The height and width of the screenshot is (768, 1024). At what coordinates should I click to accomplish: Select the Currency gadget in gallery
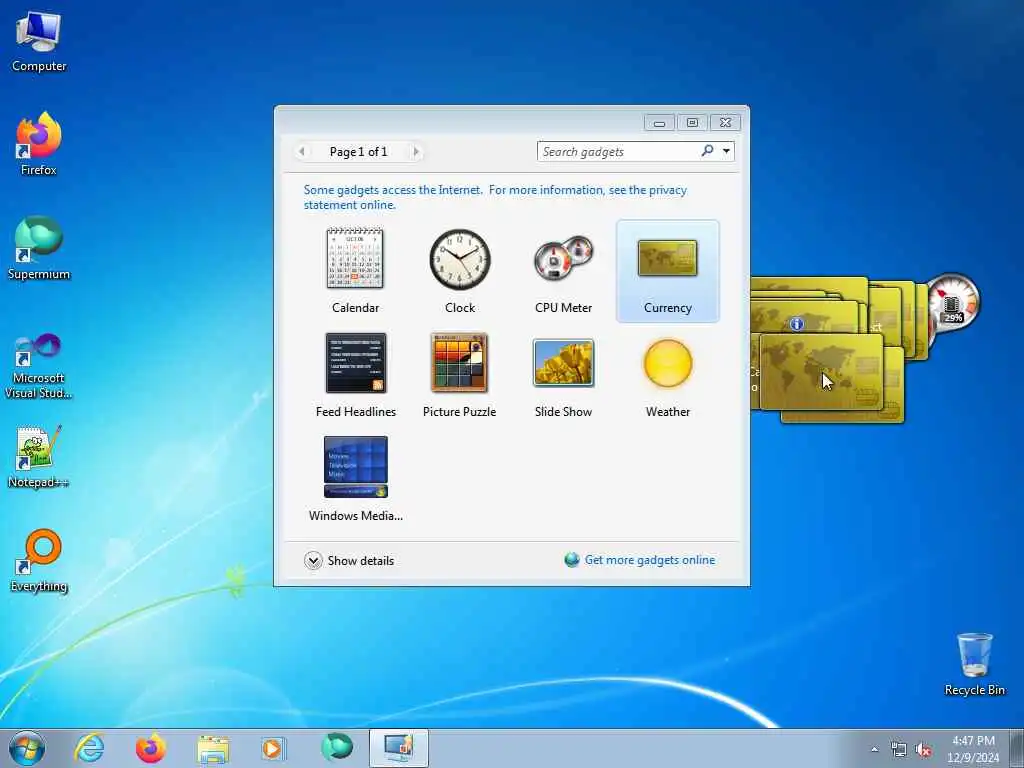coord(667,270)
